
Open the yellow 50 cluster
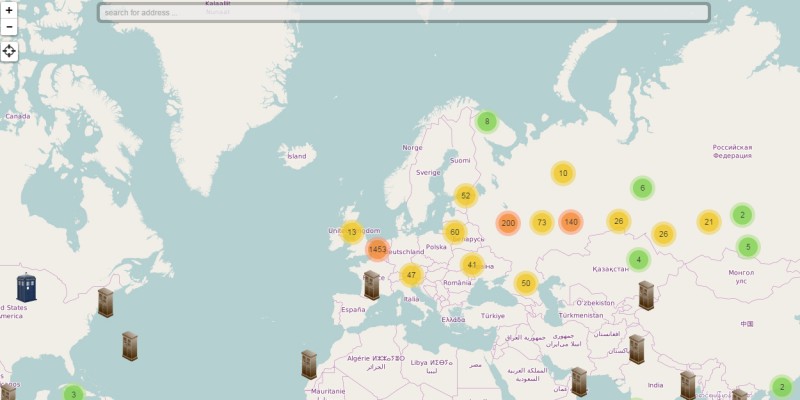tap(526, 283)
